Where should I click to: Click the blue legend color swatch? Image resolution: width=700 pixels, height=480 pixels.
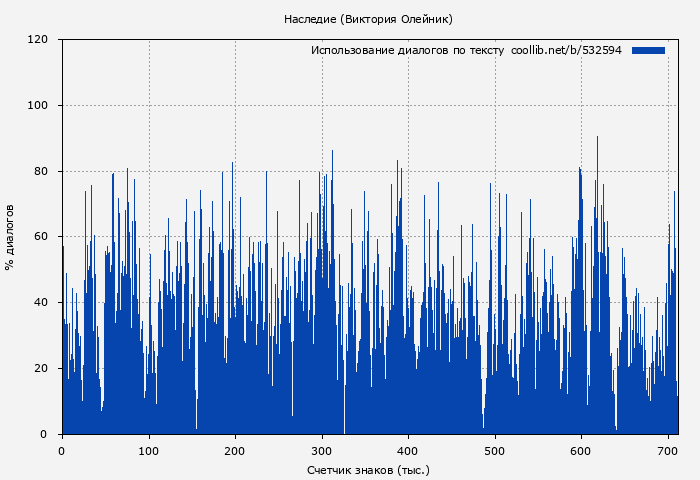point(648,50)
